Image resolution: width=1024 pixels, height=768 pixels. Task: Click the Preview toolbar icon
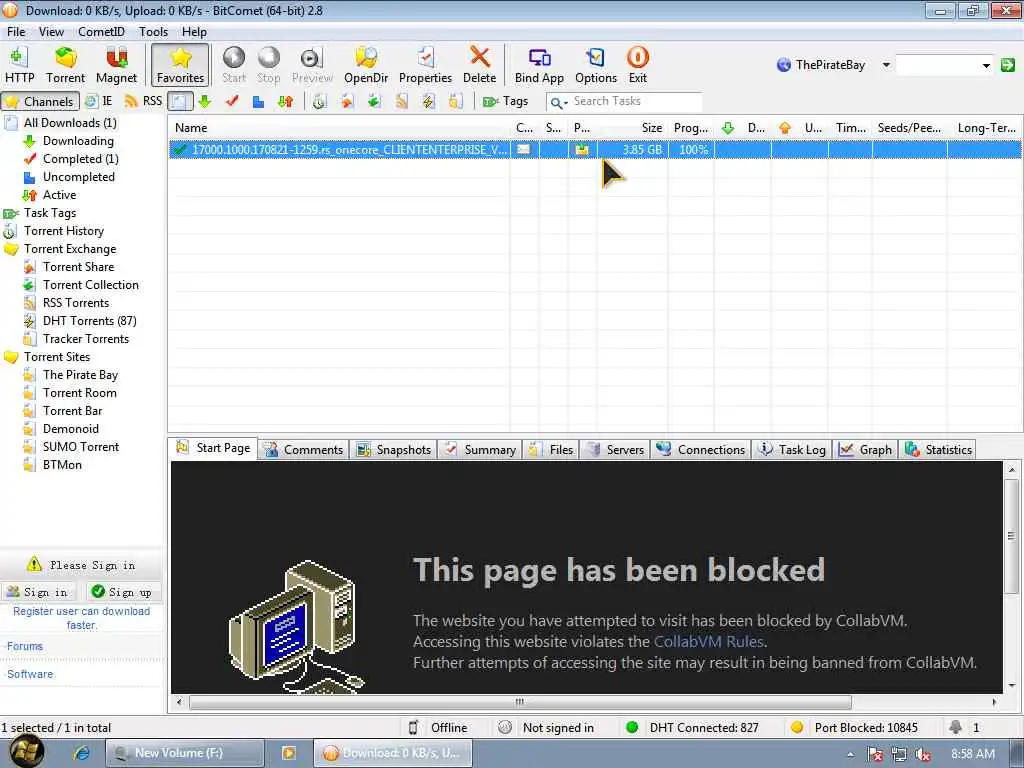(312, 65)
